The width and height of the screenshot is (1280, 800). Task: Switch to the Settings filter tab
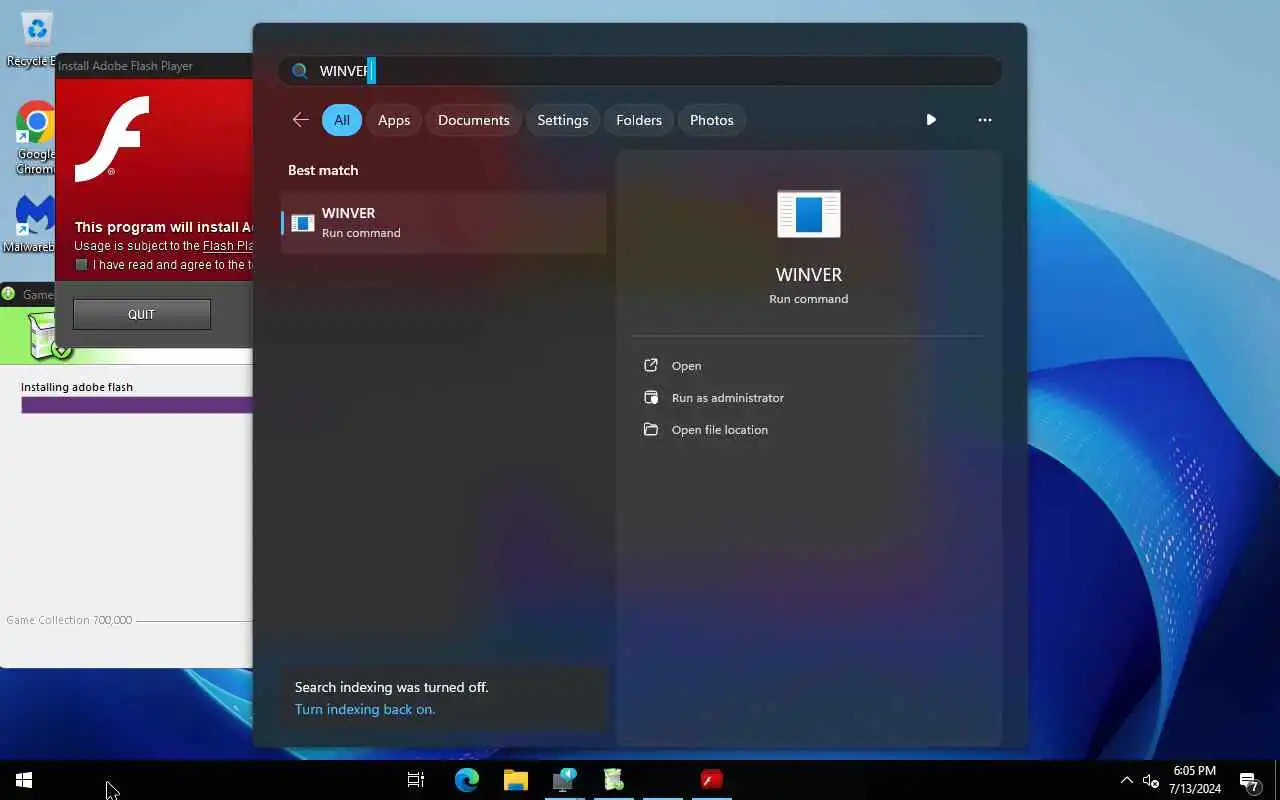[x=563, y=120]
